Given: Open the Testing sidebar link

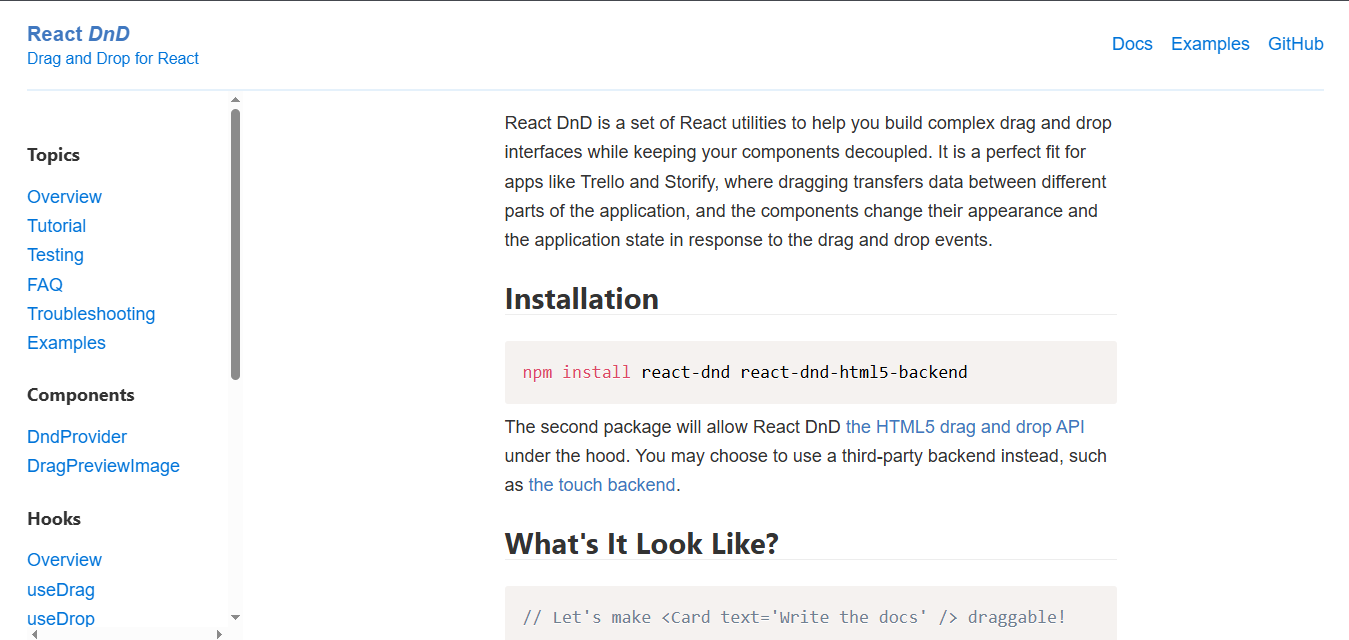Looking at the screenshot, I should pos(55,255).
